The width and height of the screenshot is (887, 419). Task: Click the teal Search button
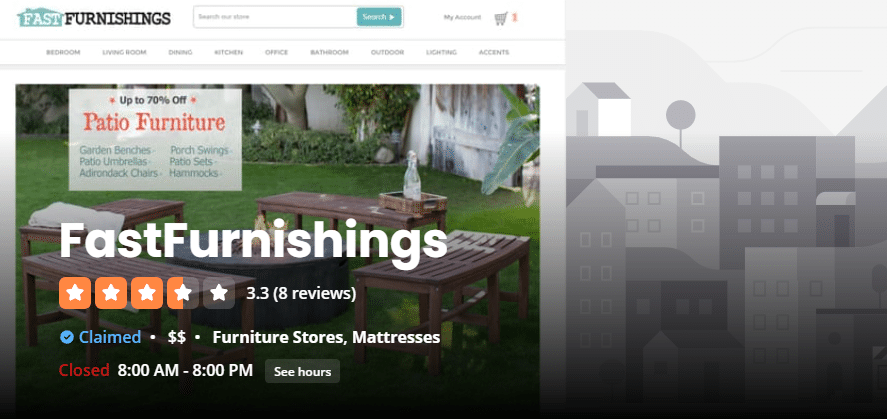click(x=379, y=17)
